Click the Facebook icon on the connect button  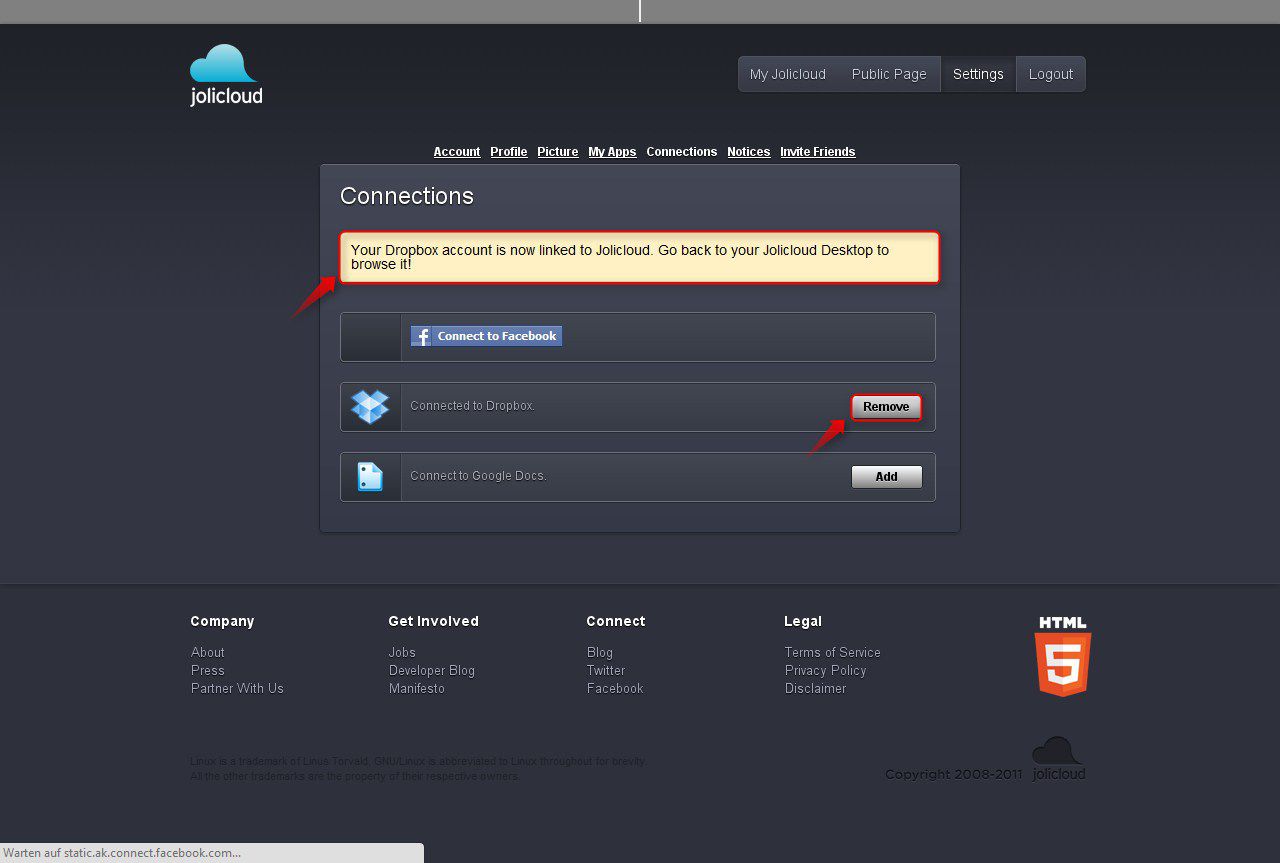421,336
